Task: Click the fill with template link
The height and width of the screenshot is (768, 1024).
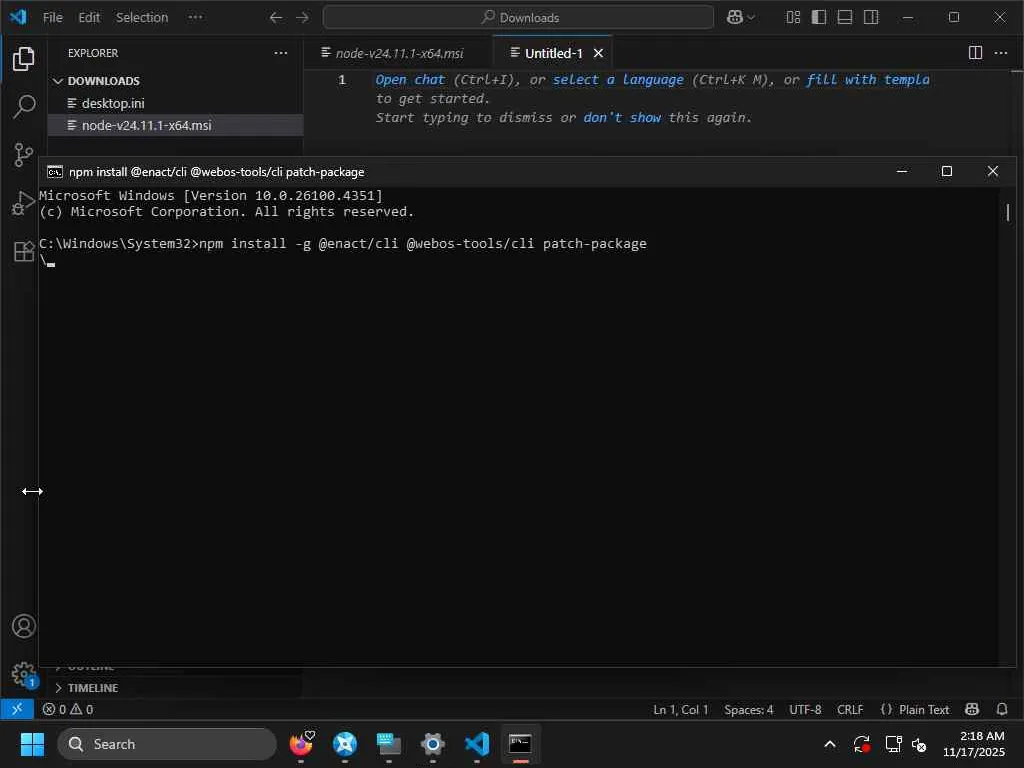Action: click(x=867, y=80)
